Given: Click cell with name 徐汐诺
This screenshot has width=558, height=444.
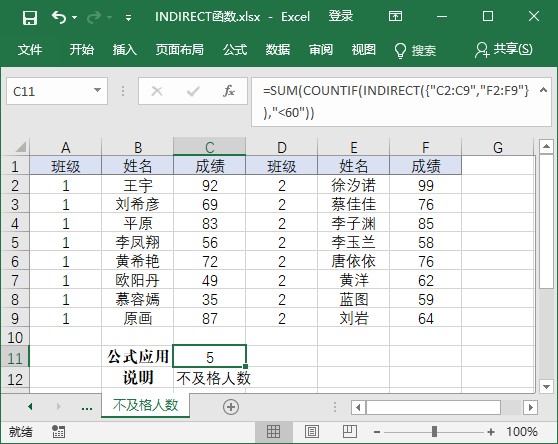Looking at the screenshot, I should click(353, 186).
